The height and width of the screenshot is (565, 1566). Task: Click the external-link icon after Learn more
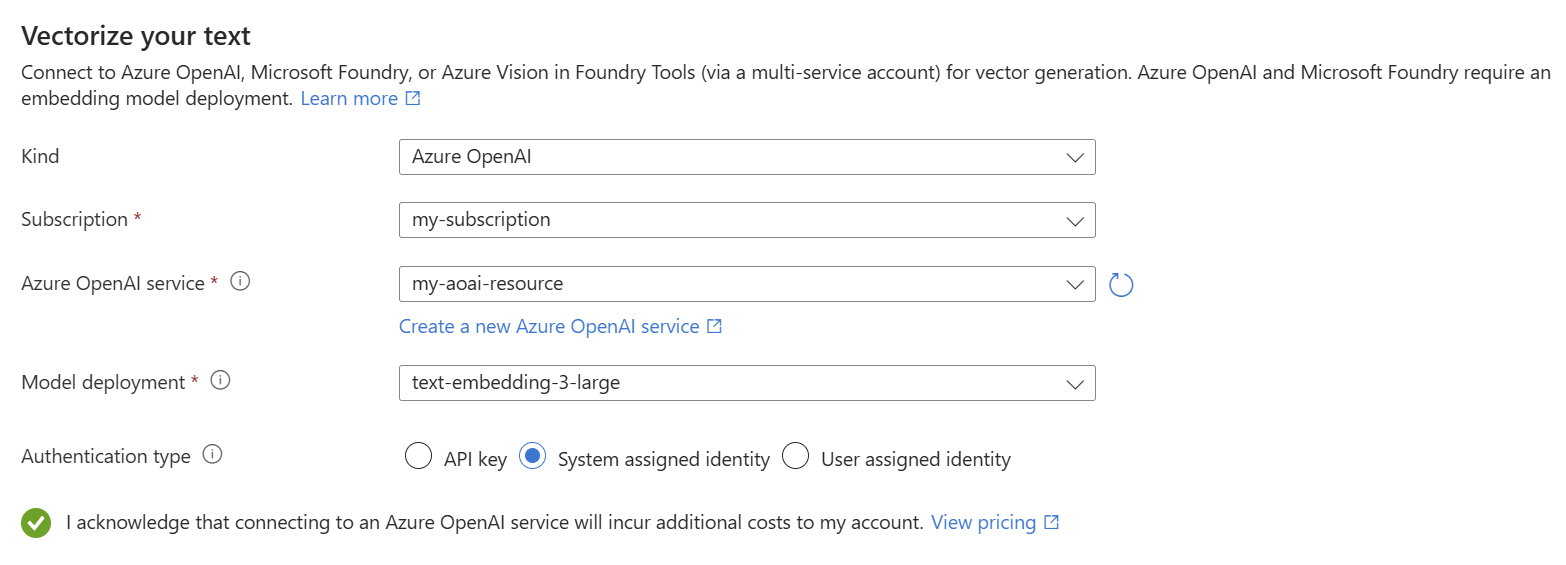coord(413,99)
